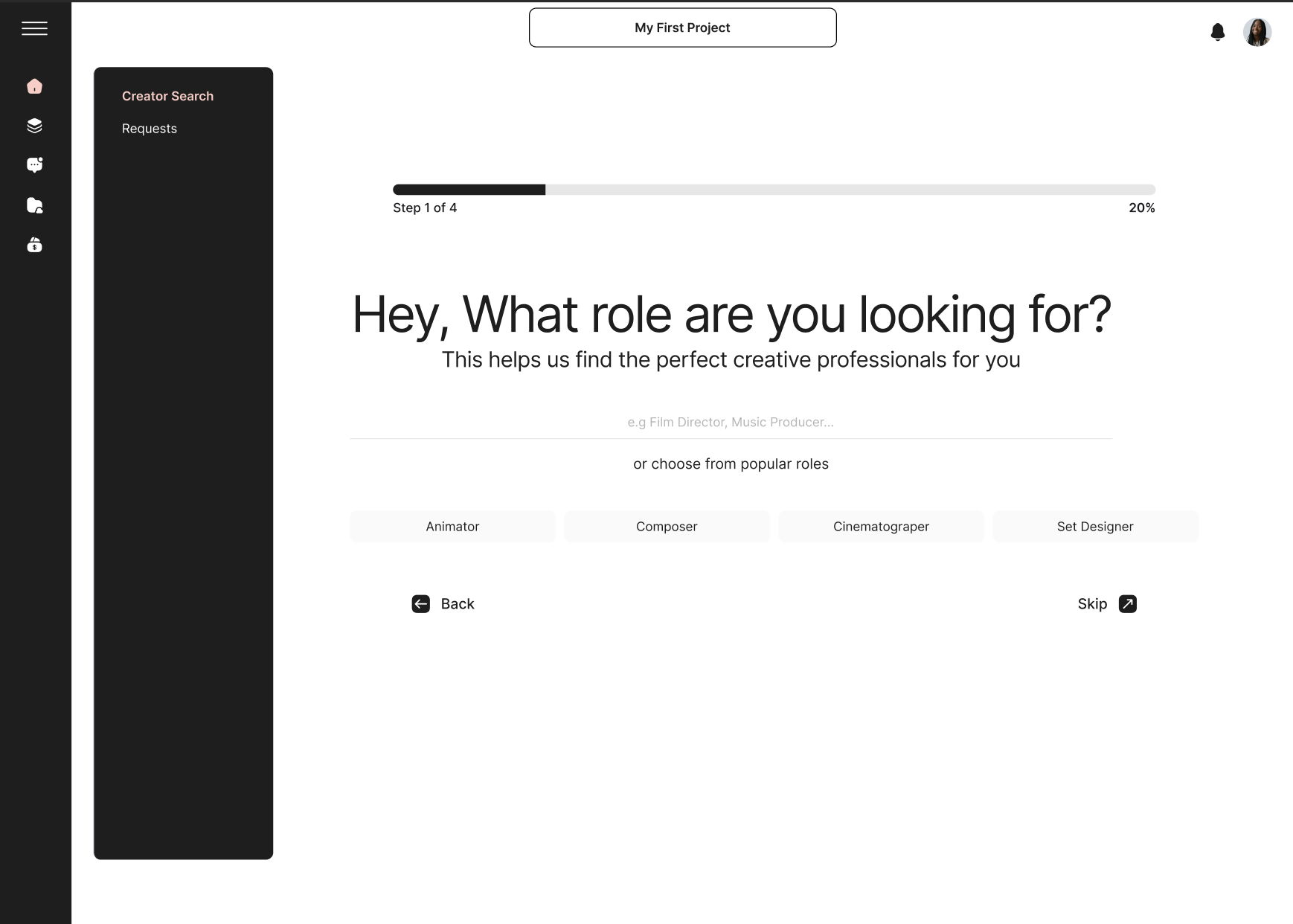The width and height of the screenshot is (1293, 924).
Task: Select the Creator Search menu item
Action: click(x=167, y=96)
